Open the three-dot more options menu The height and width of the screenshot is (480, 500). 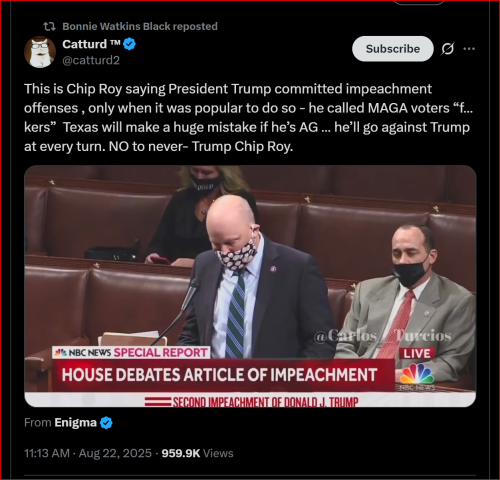[x=469, y=49]
